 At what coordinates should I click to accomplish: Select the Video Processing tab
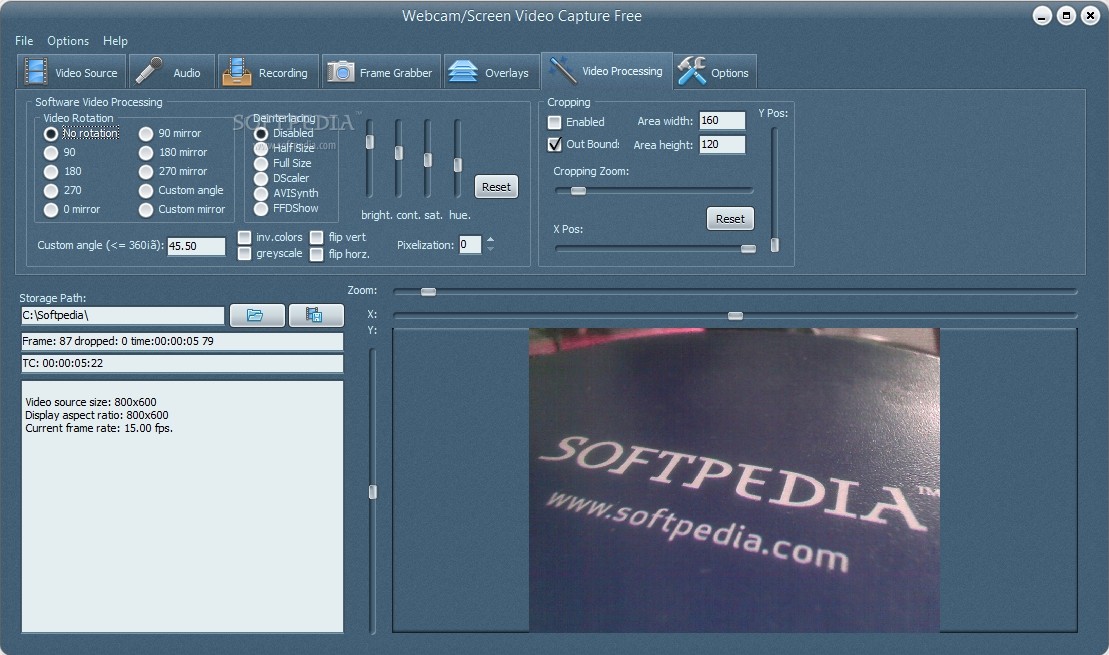(607, 71)
